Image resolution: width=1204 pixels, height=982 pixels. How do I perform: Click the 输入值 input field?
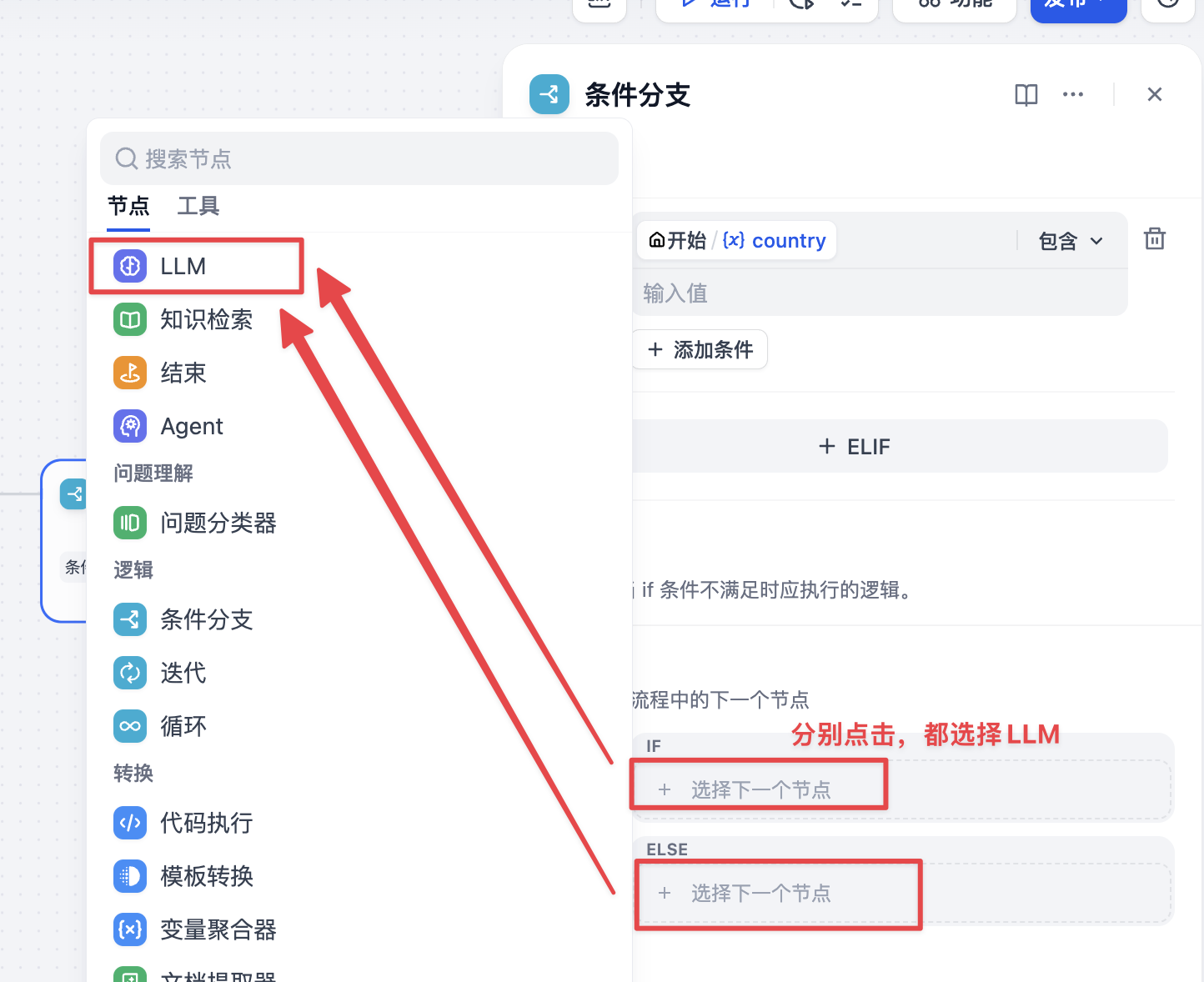[x=880, y=293]
